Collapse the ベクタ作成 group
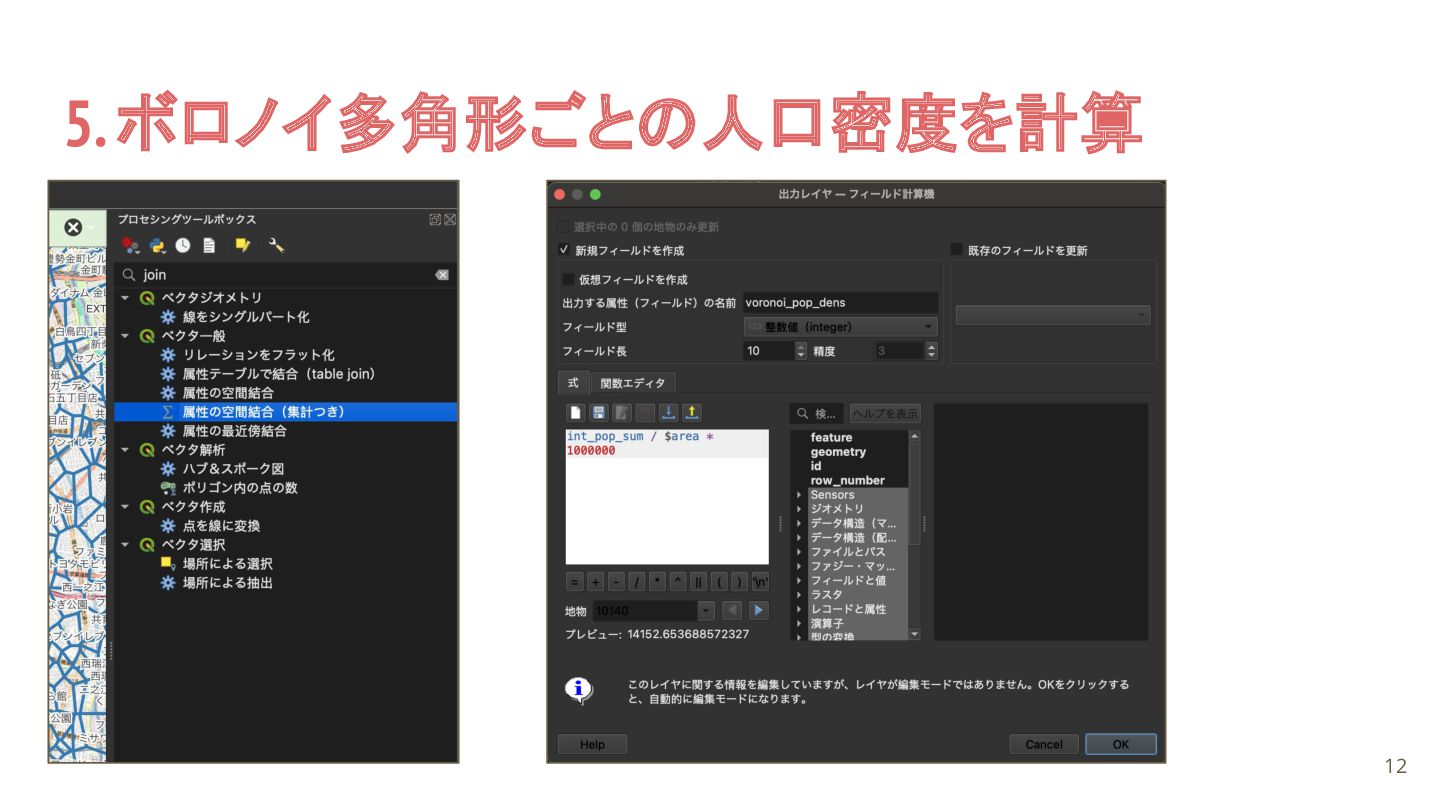The height and width of the screenshot is (810, 1440). (125, 507)
